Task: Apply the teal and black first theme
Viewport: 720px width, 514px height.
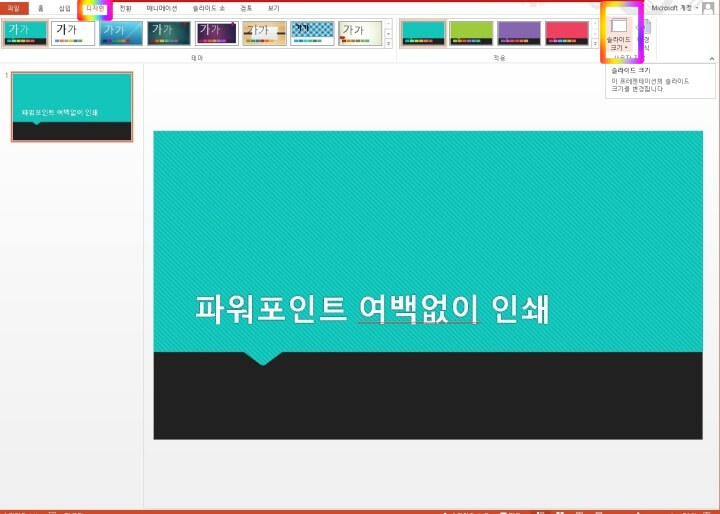Action: pyautogui.click(x=25, y=34)
